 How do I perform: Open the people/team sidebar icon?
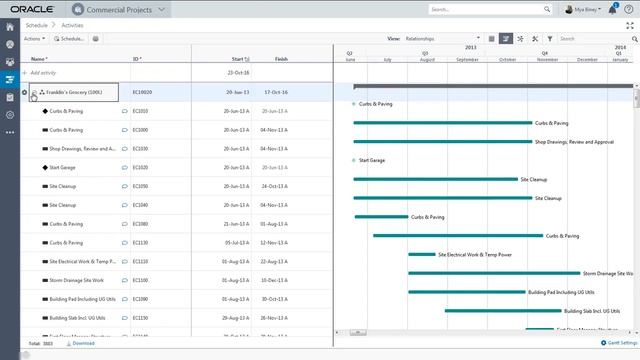[10, 62]
